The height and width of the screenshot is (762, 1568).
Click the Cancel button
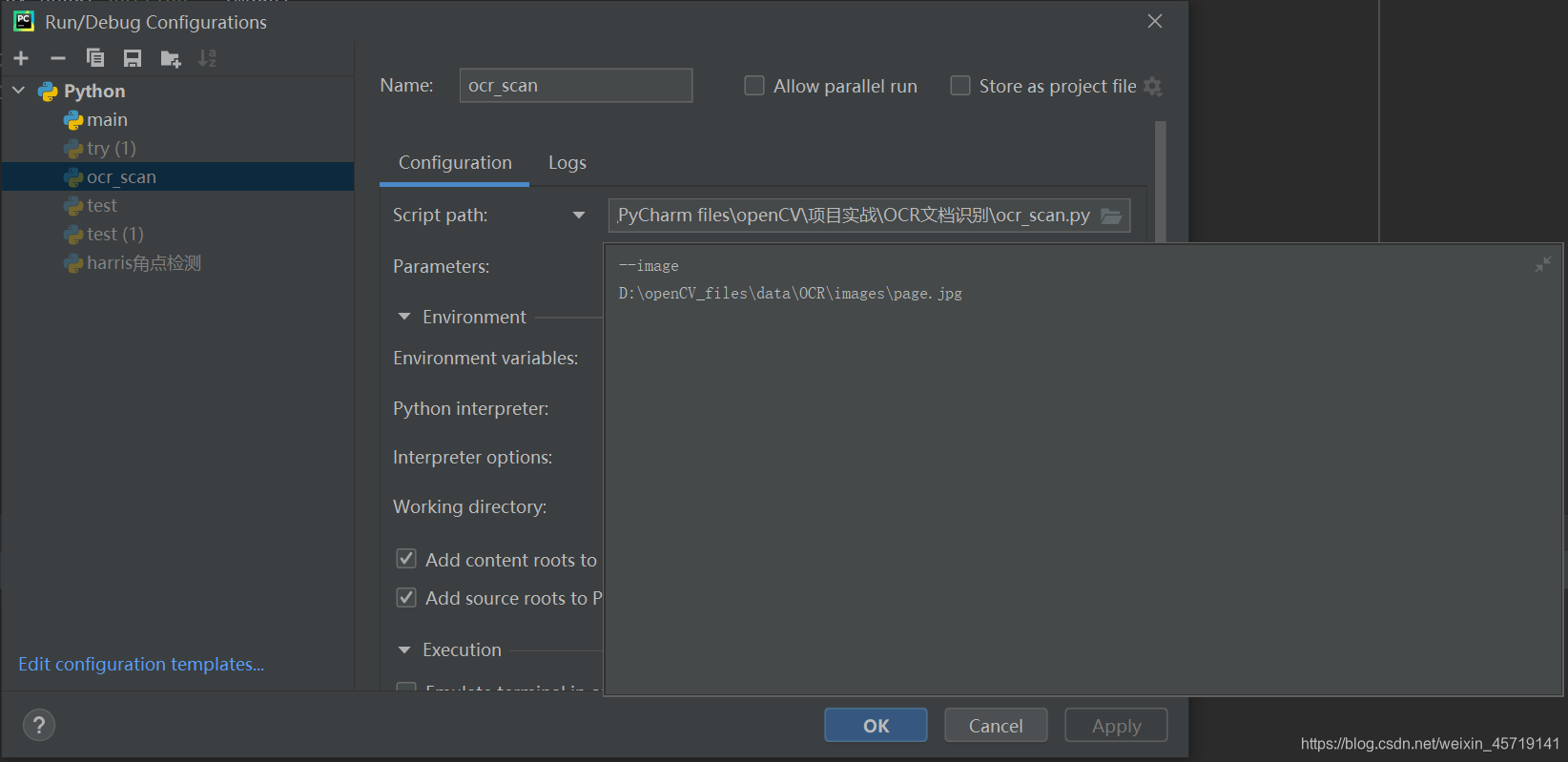coord(996,725)
